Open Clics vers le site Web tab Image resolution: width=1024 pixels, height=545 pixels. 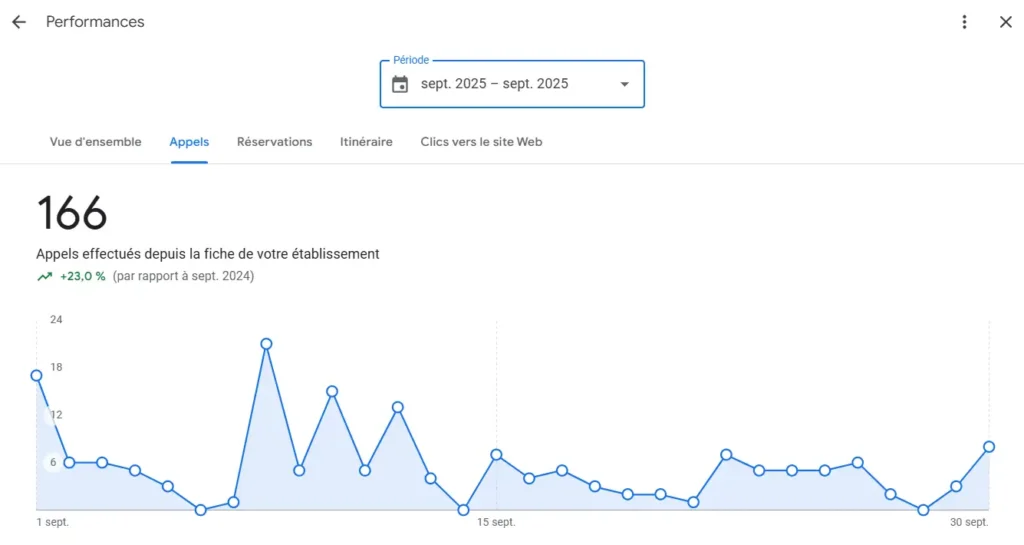coord(481,142)
